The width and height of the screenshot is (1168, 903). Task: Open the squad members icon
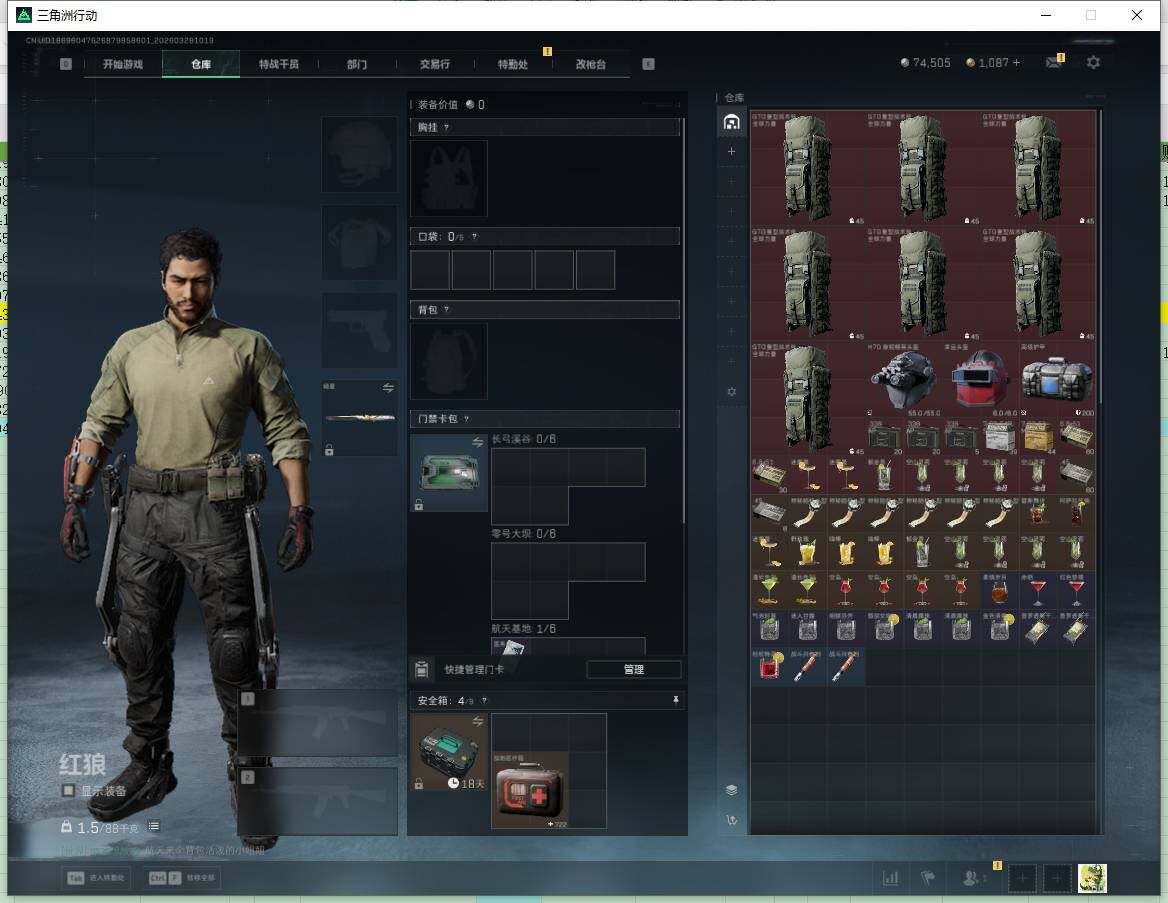(x=971, y=878)
